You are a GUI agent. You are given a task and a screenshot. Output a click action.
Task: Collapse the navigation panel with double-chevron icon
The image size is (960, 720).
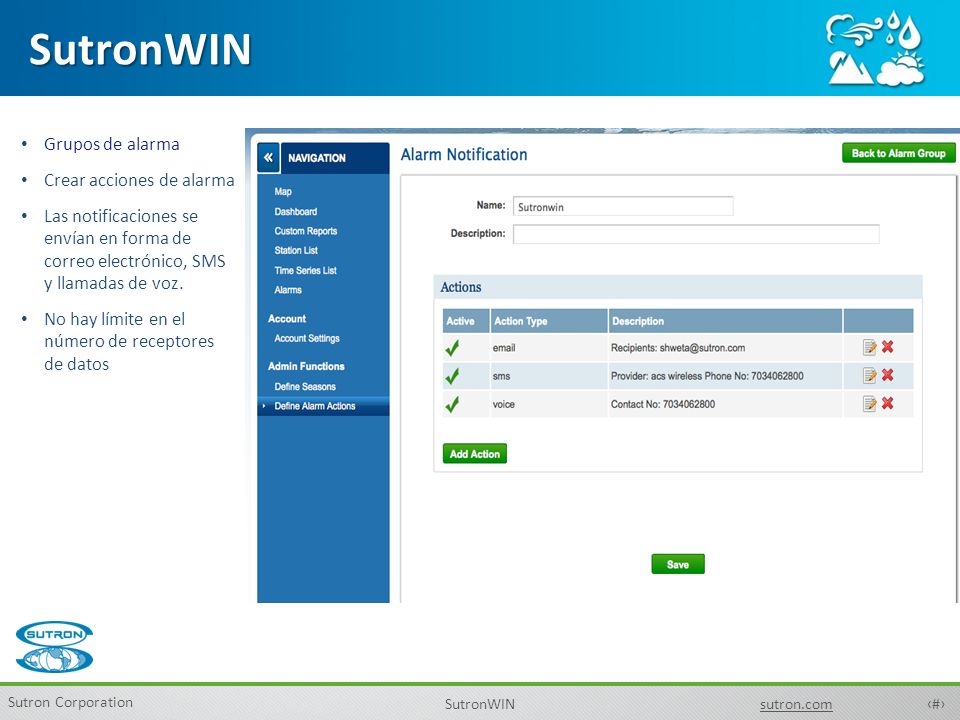pyautogui.click(x=268, y=157)
